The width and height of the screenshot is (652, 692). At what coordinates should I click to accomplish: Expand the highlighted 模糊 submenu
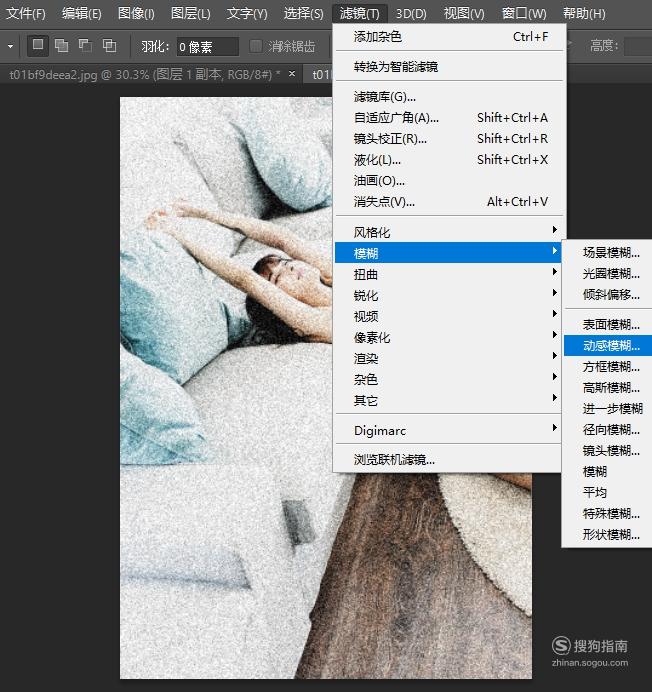click(449, 253)
